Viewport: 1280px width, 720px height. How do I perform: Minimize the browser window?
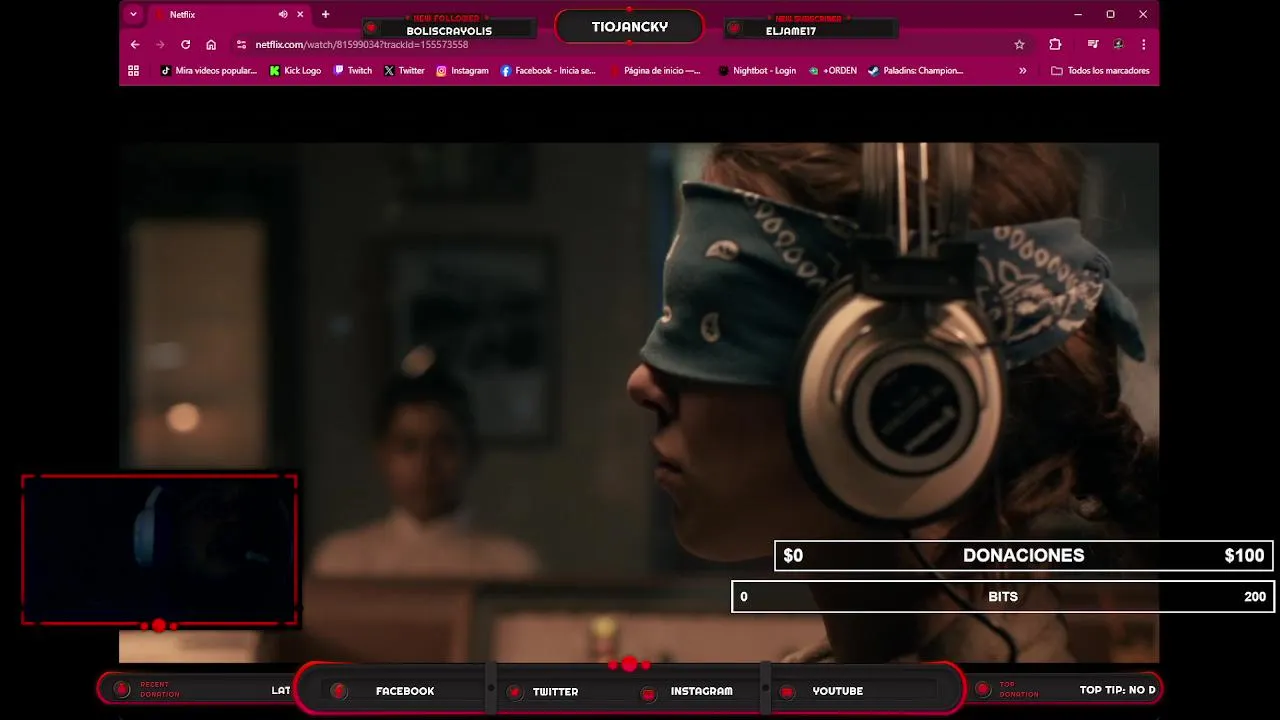point(1077,14)
